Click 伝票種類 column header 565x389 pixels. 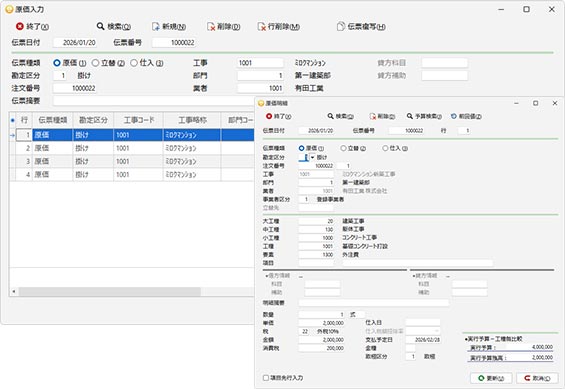coord(53,120)
